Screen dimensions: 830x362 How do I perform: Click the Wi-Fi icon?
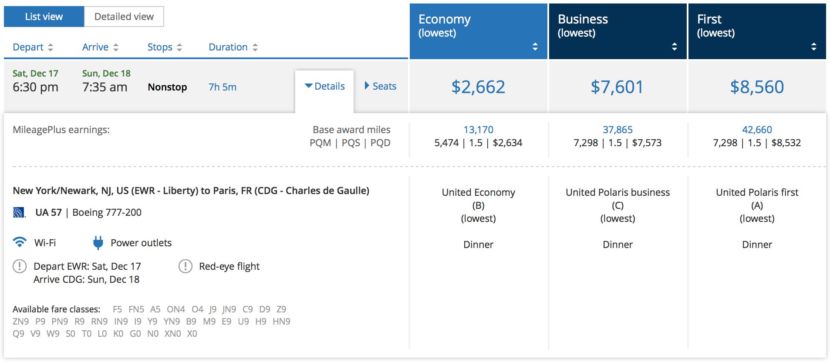[x=20, y=243]
